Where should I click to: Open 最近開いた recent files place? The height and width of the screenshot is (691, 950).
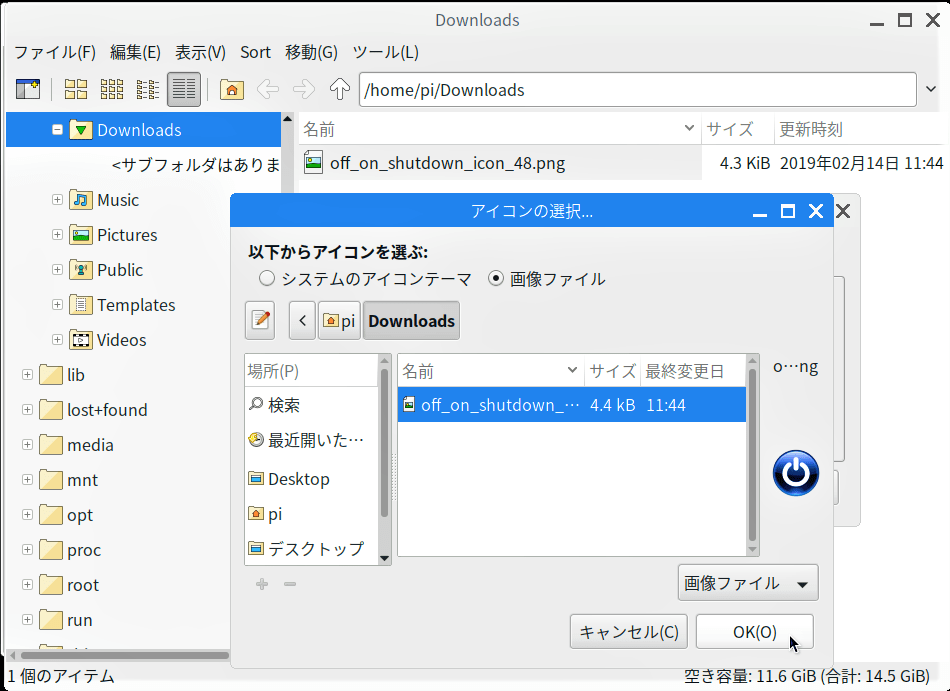tap(311, 440)
